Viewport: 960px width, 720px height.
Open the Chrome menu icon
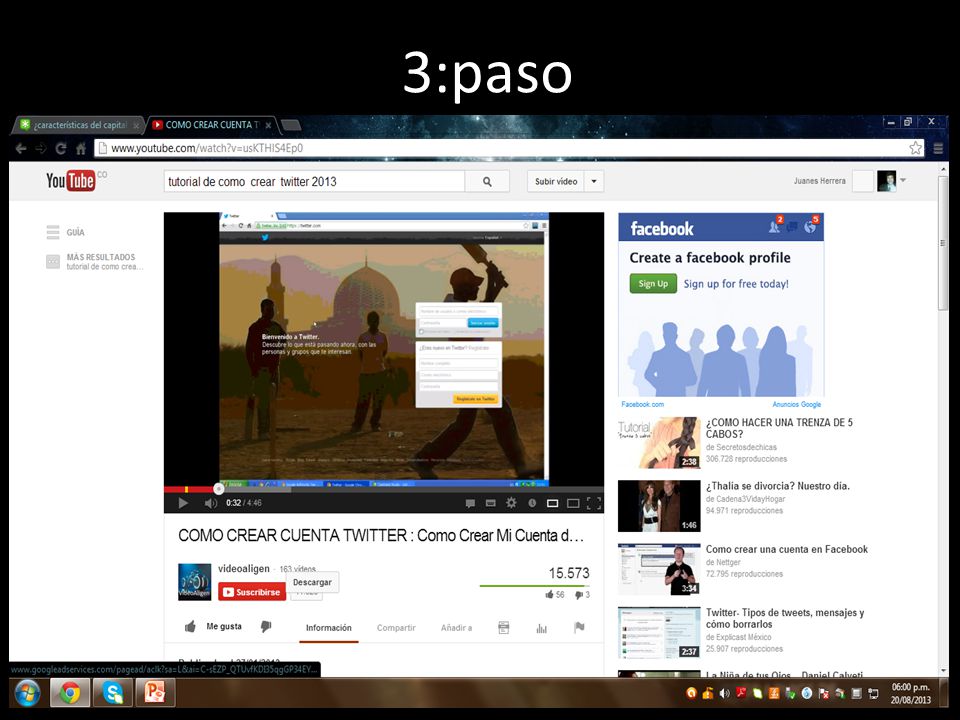938,148
